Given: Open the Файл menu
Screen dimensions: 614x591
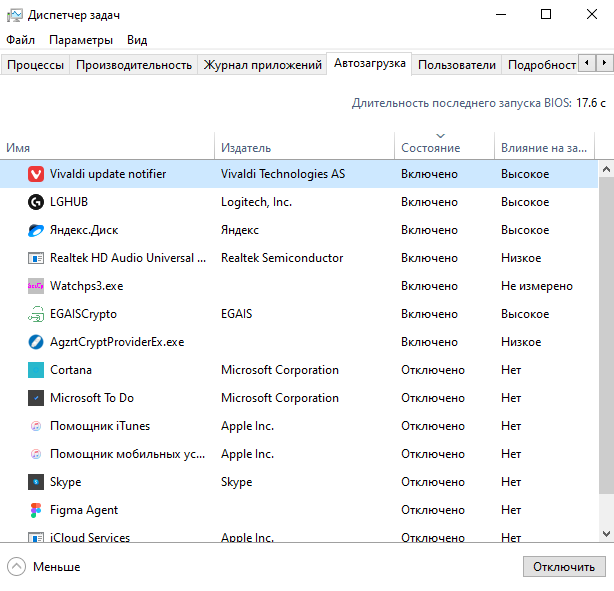Looking at the screenshot, I should (20, 40).
